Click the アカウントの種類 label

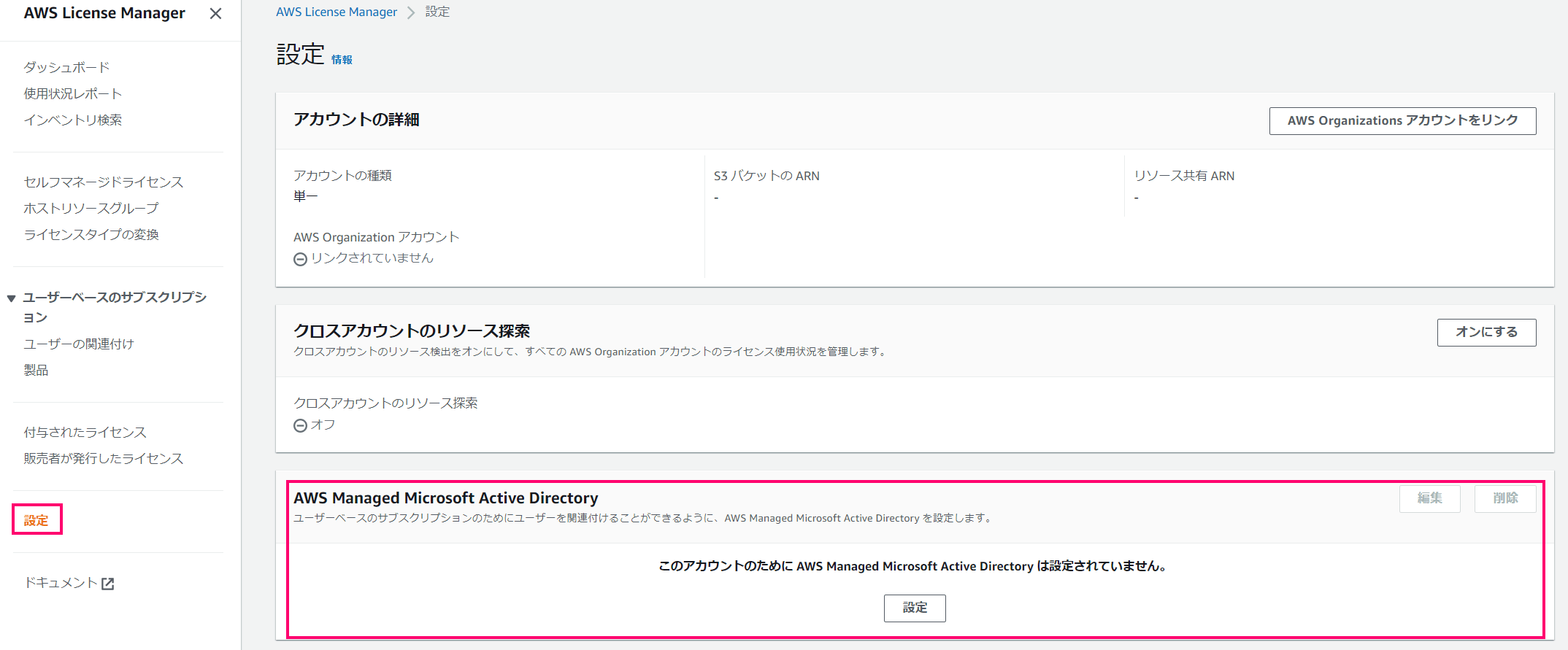pos(342,176)
